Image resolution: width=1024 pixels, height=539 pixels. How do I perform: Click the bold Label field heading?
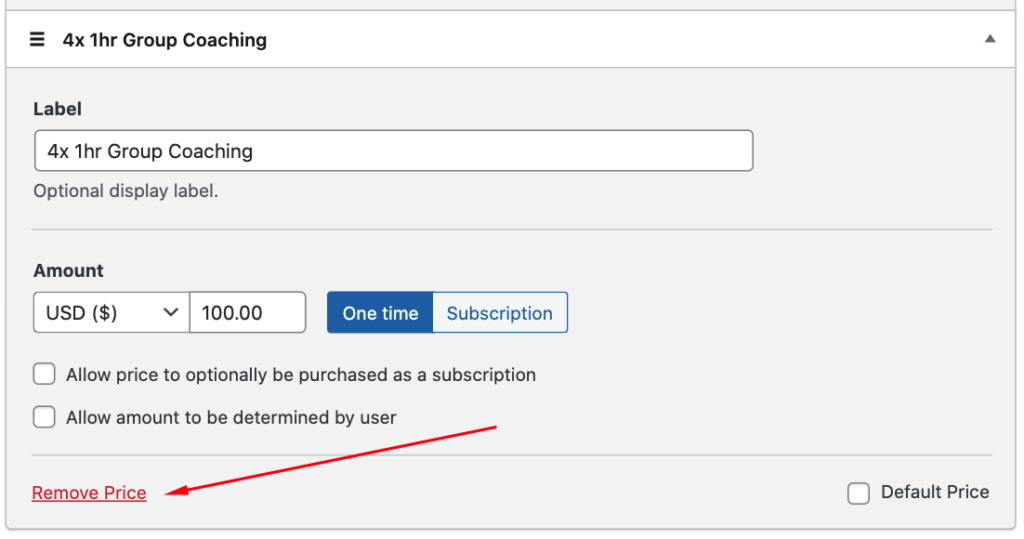(x=57, y=109)
